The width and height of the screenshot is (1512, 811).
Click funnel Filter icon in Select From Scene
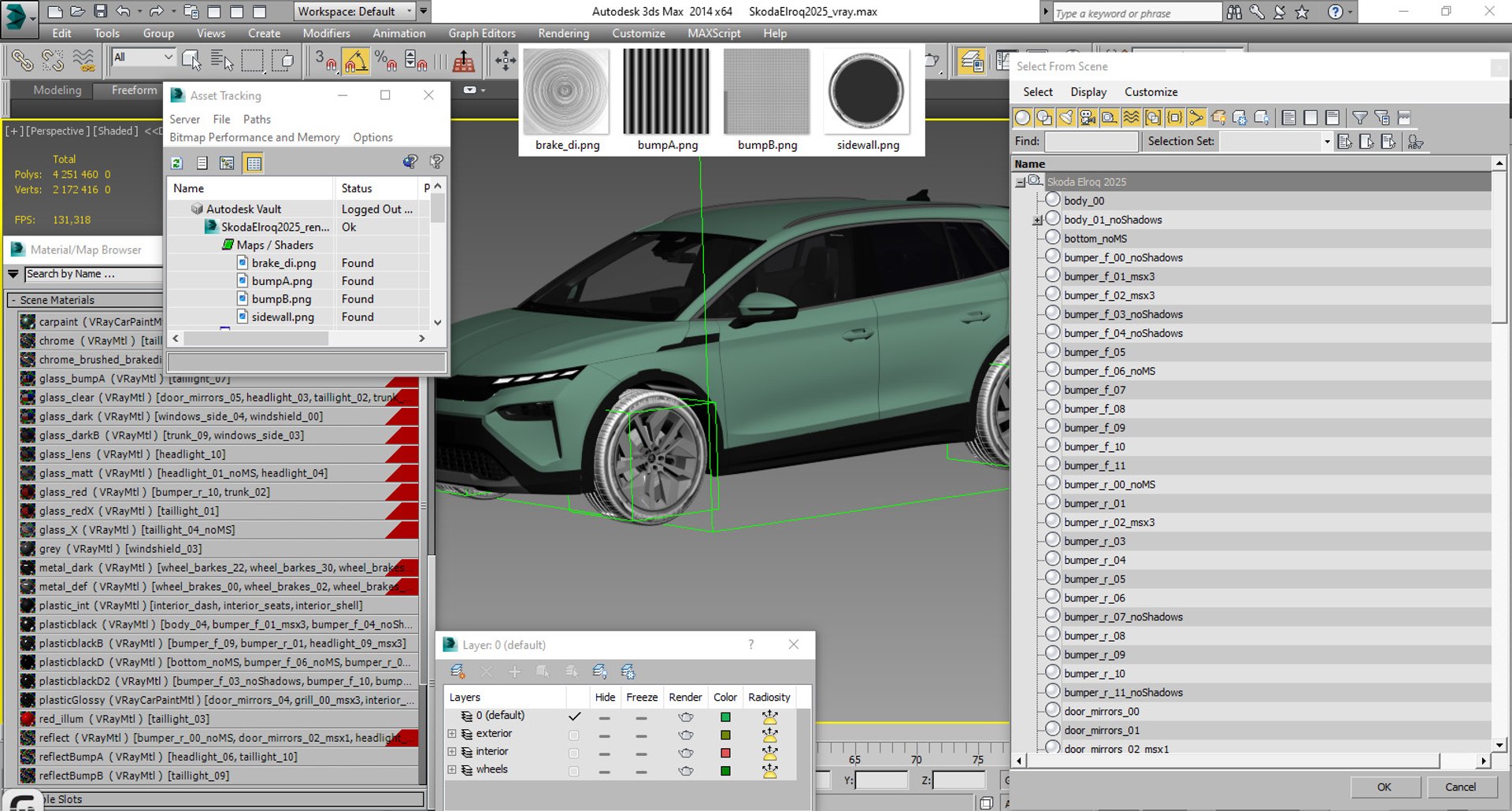(1359, 118)
